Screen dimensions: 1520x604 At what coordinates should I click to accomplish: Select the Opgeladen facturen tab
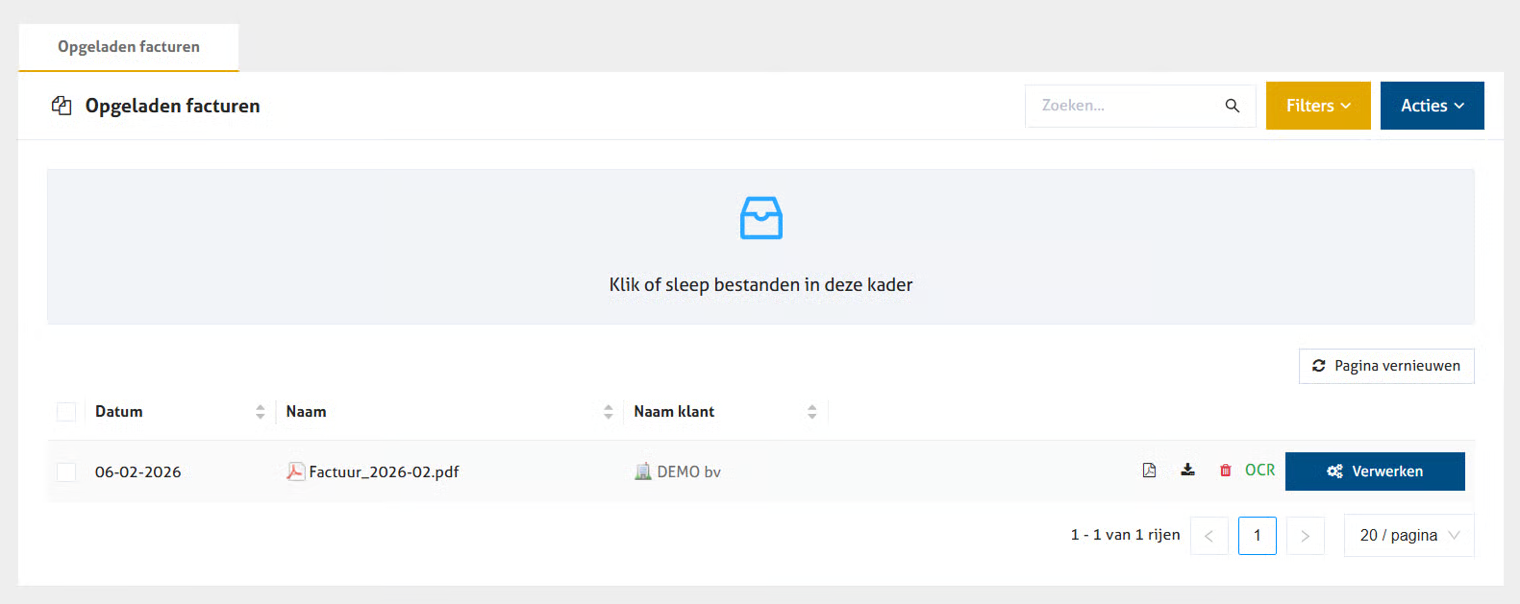(x=129, y=47)
